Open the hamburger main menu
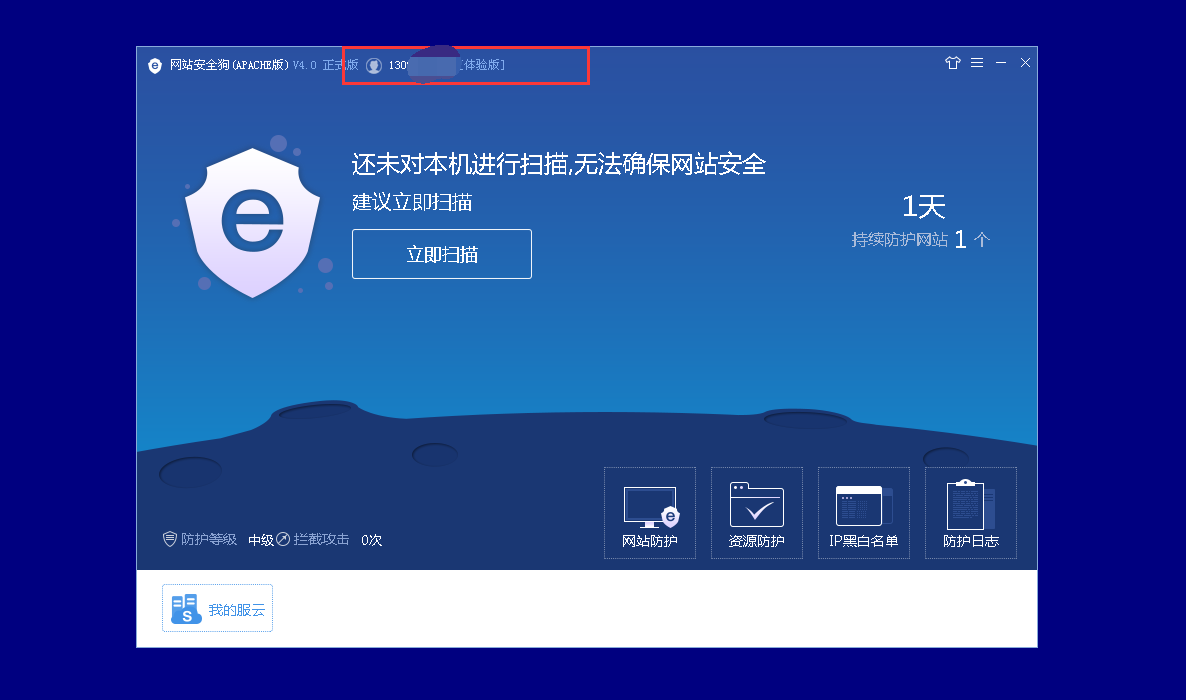 click(977, 63)
